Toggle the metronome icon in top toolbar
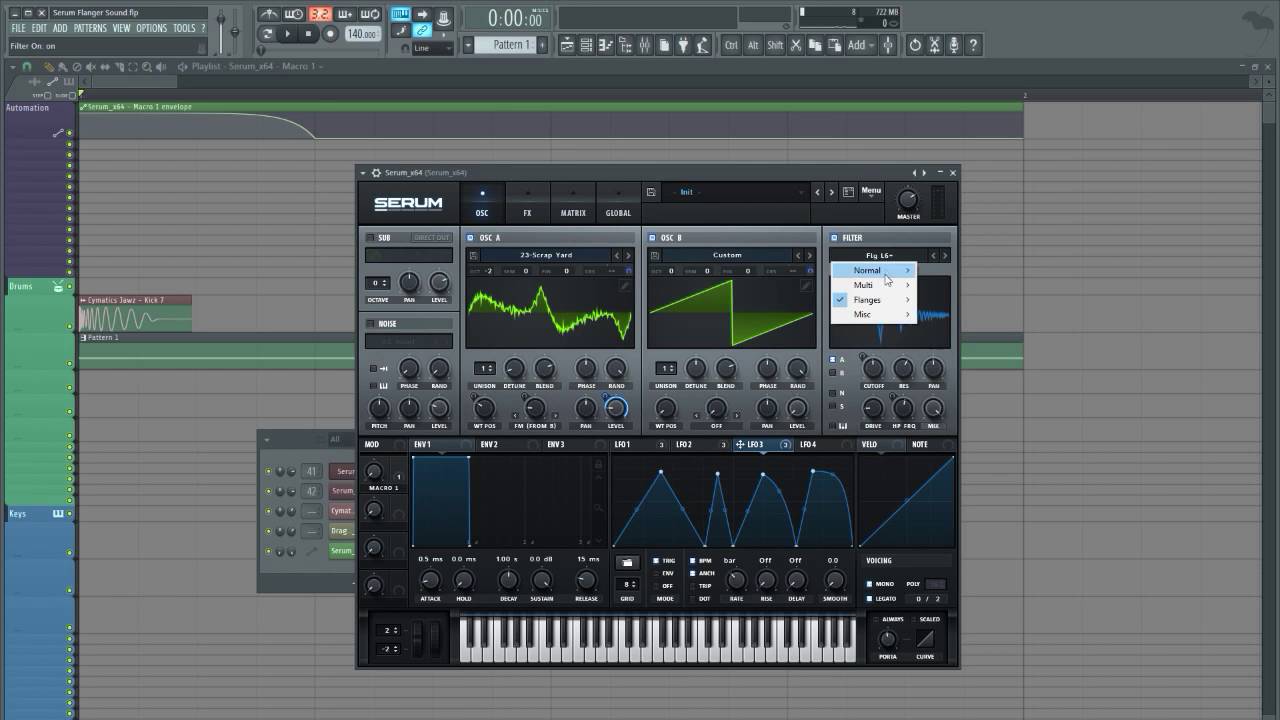Image resolution: width=1280 pixels, height=720 pixels. click(x=269, y=14)
